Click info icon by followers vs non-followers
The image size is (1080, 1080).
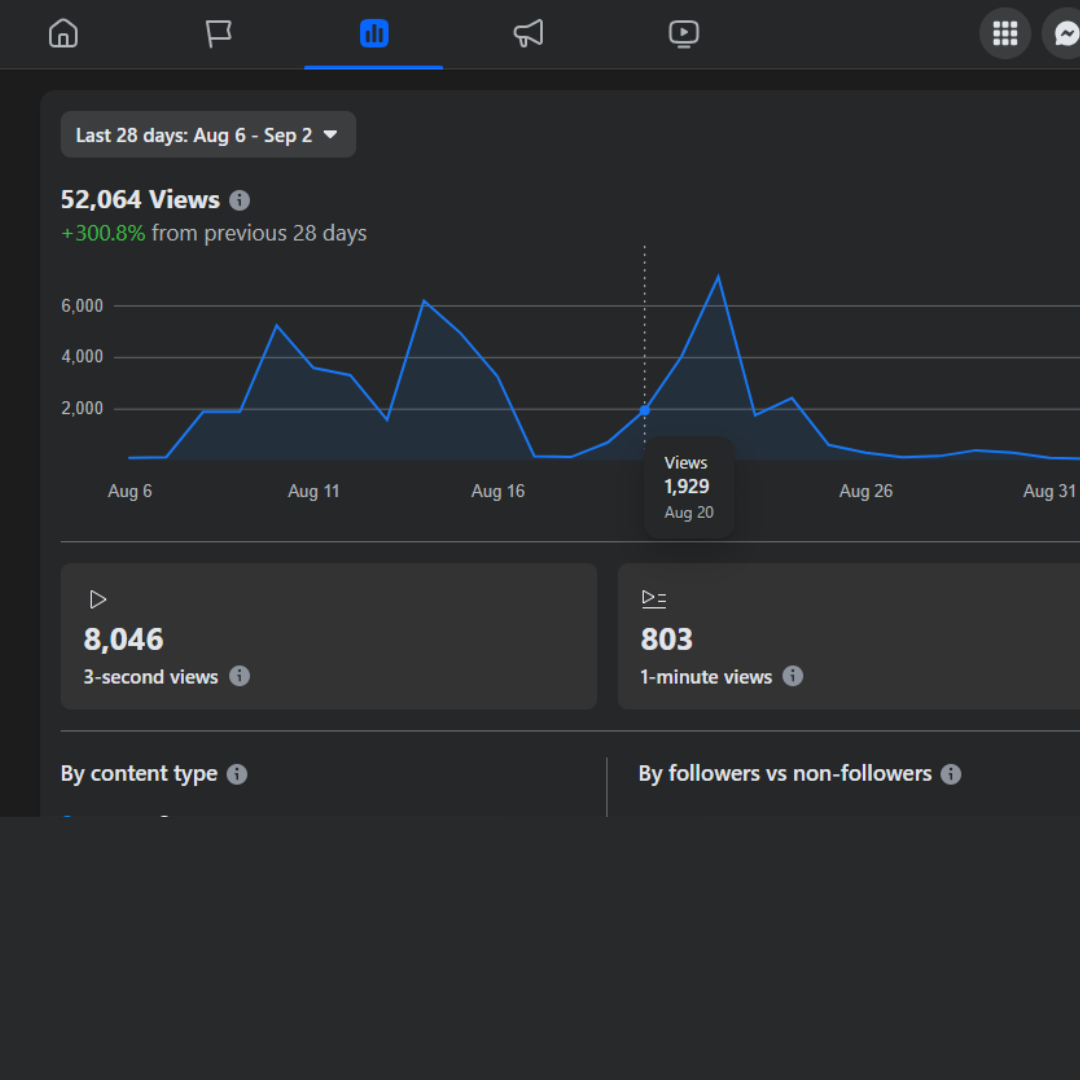[x=951, y=774]
